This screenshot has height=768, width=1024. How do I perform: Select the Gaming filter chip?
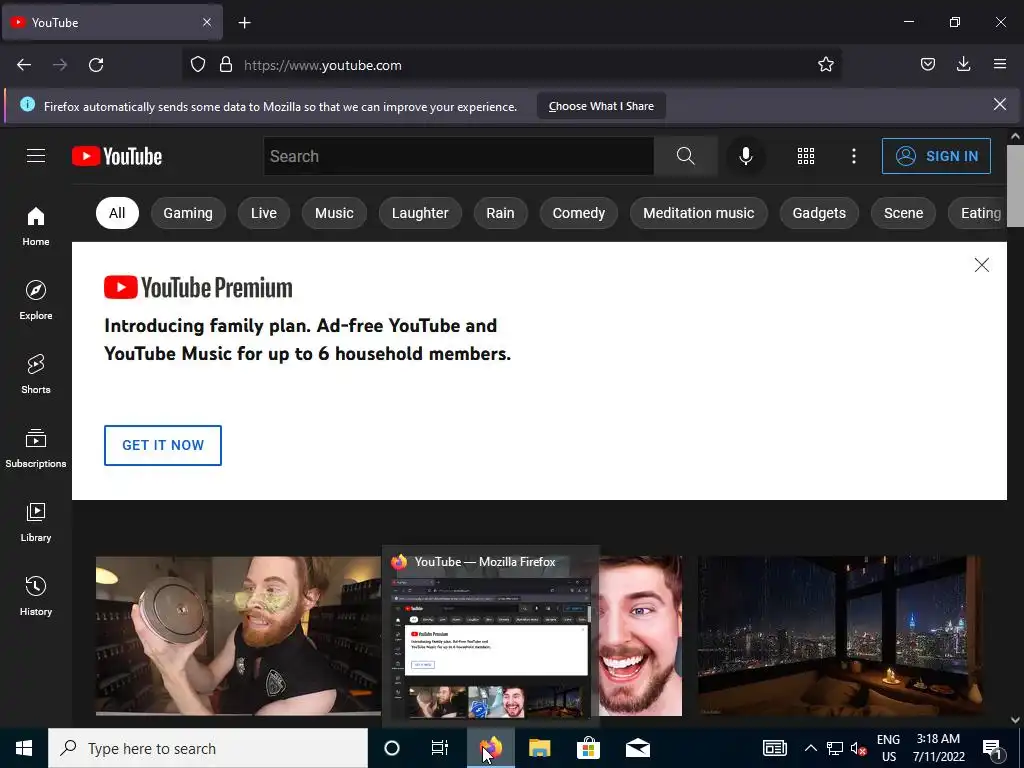click(188, 213)
